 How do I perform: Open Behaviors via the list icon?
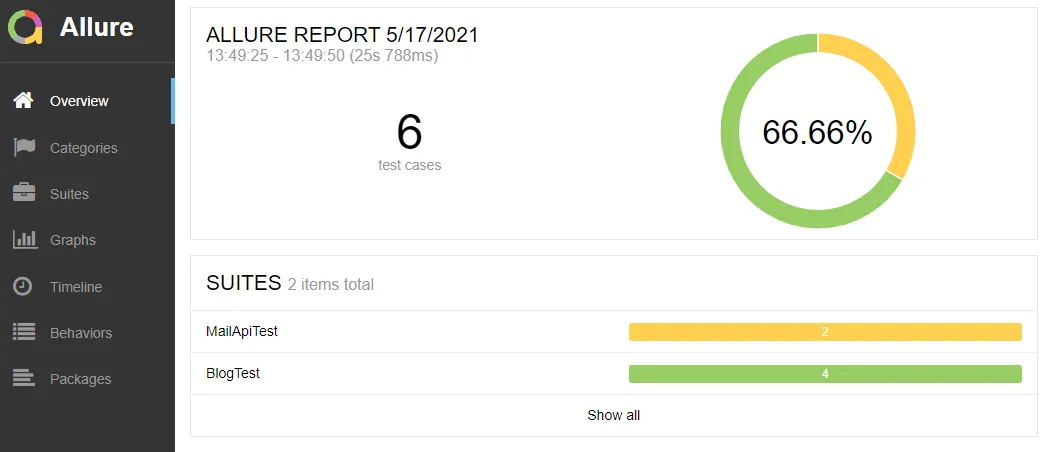tap(24, 332)
